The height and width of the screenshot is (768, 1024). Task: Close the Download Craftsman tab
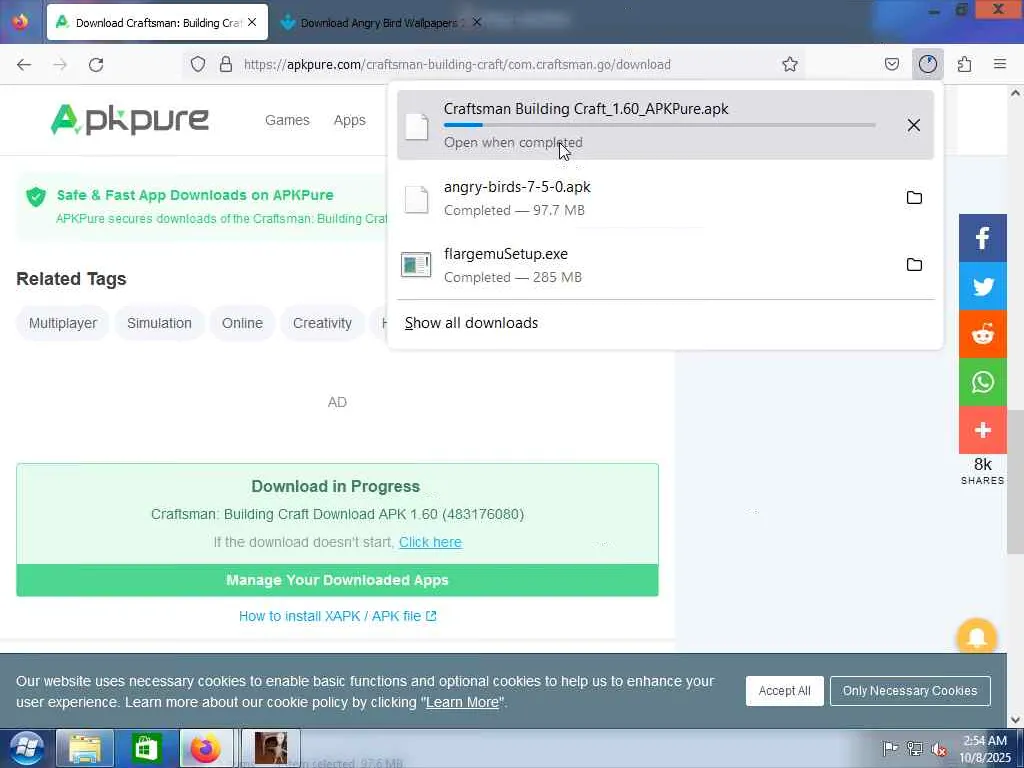click(252, 22)
